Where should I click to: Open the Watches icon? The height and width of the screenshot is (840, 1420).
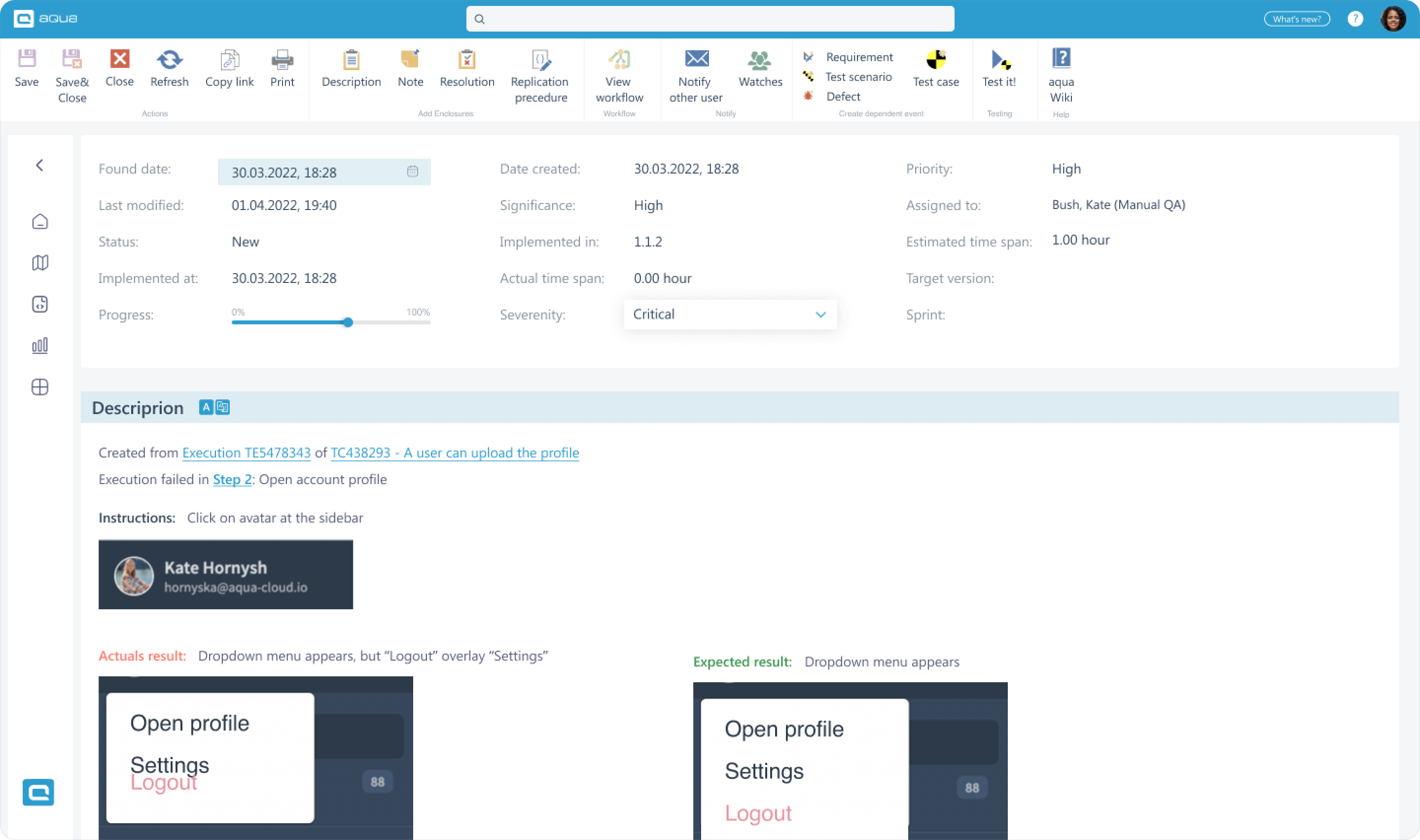point(759,60)
